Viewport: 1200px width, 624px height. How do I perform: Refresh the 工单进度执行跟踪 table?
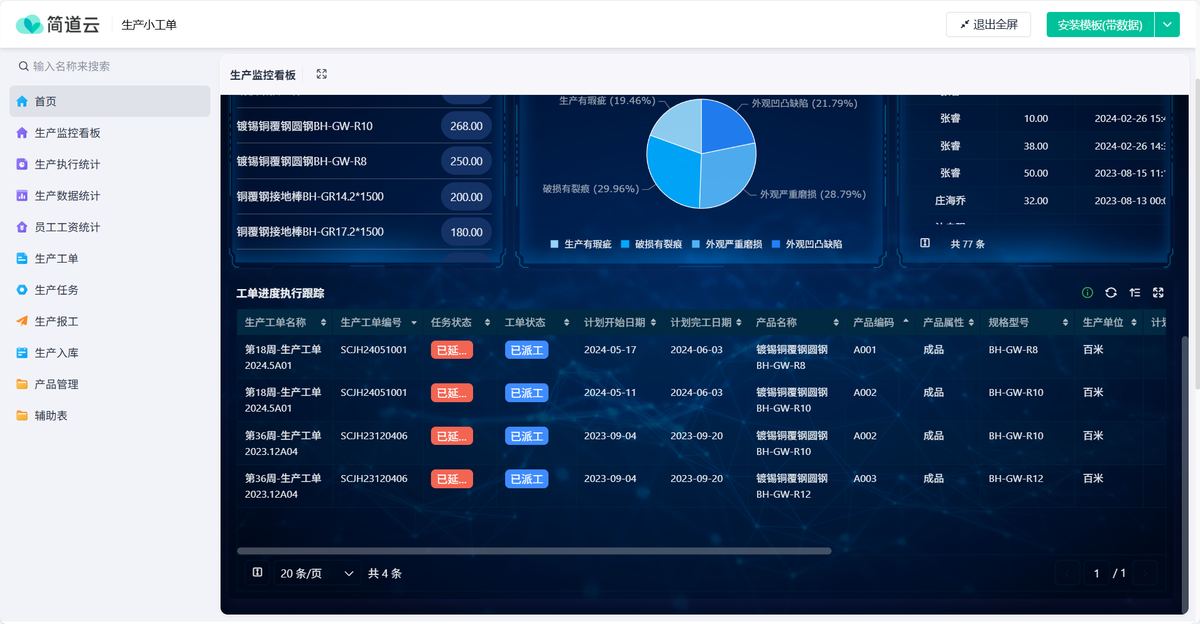1111,293
